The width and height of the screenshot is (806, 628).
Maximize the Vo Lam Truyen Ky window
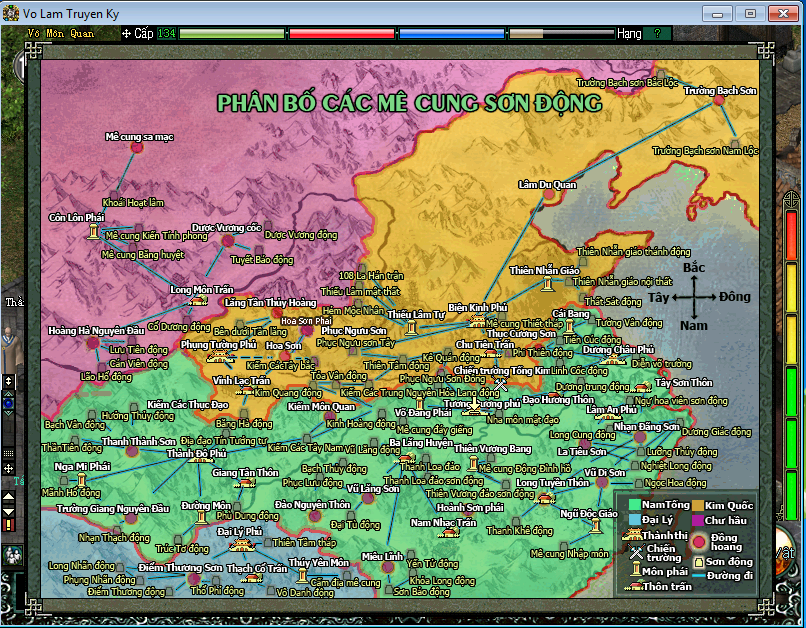[749, 13]
